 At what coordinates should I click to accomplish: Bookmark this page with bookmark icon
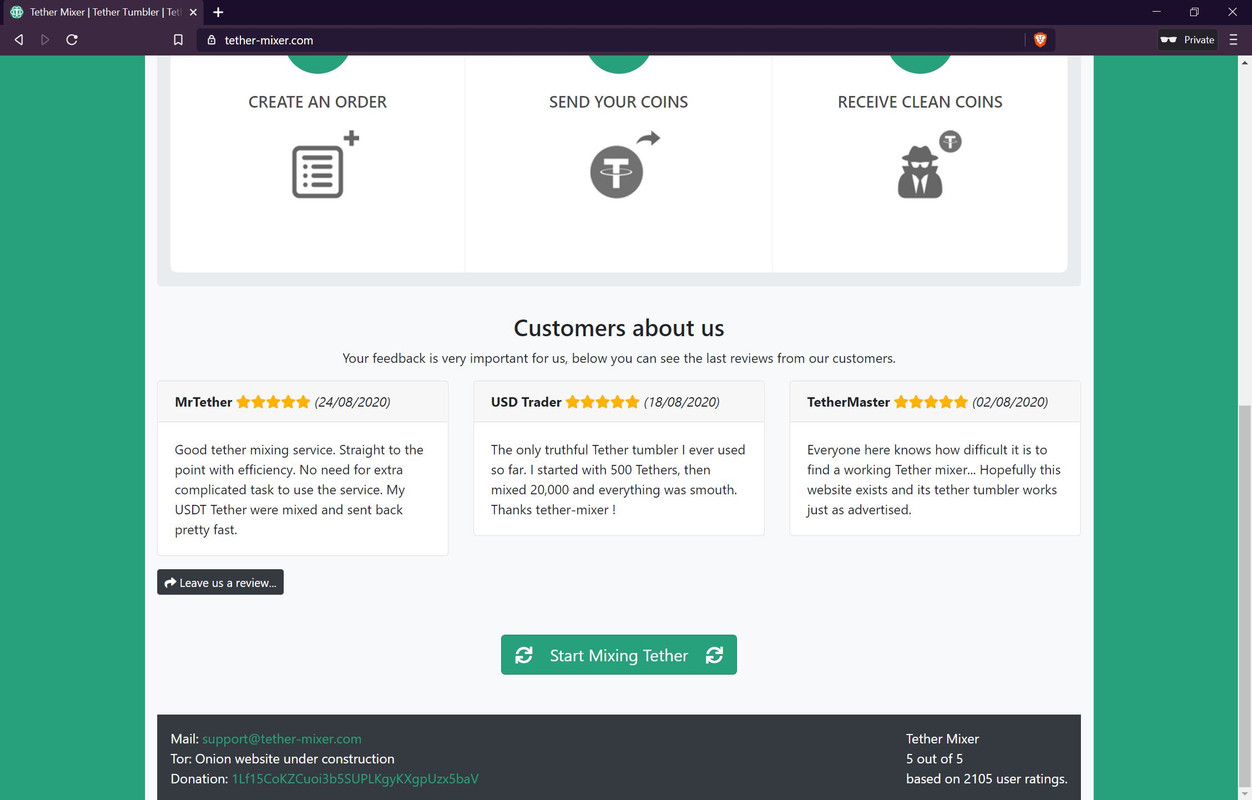tap(178, 40)
